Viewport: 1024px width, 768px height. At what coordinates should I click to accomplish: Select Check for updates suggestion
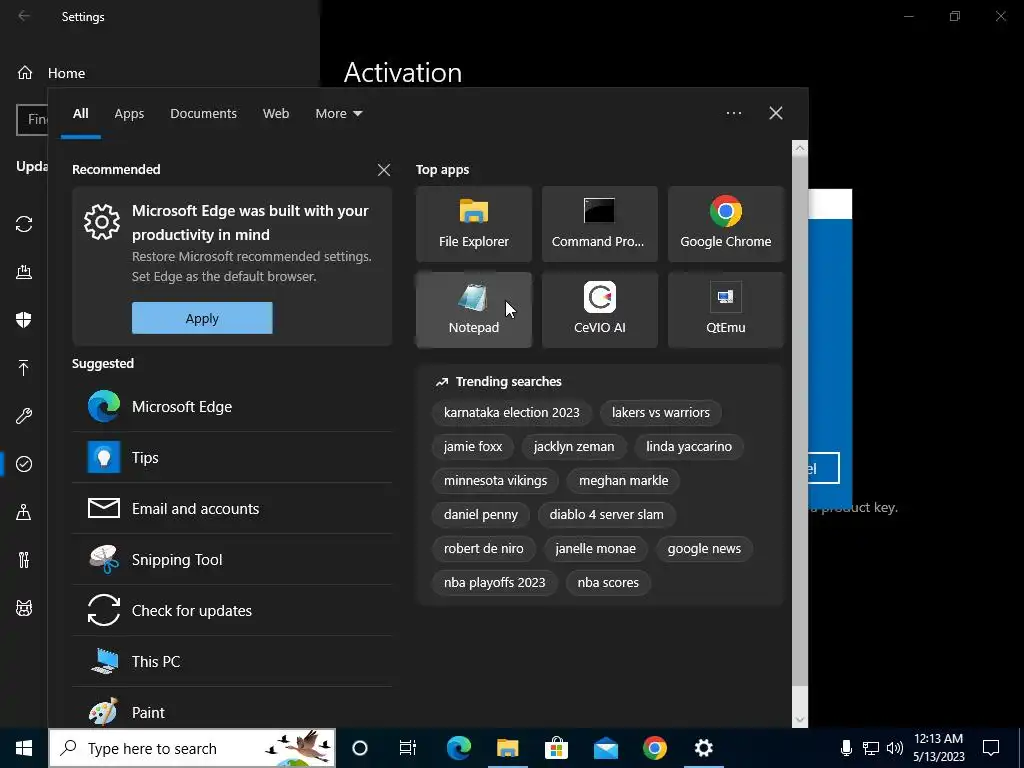[232, 610]
